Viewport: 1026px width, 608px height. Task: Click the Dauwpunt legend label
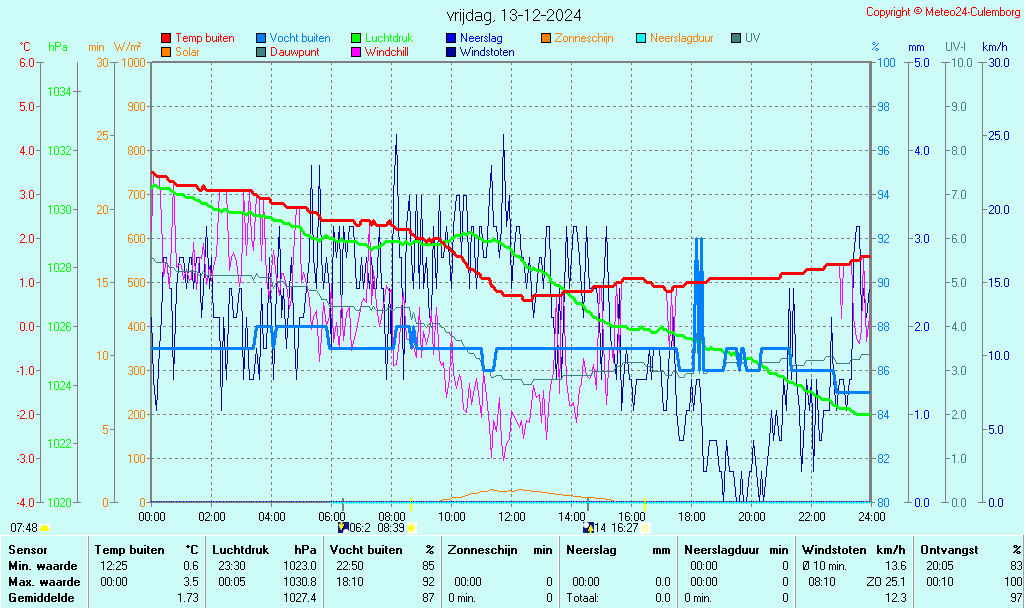point(294,52)
